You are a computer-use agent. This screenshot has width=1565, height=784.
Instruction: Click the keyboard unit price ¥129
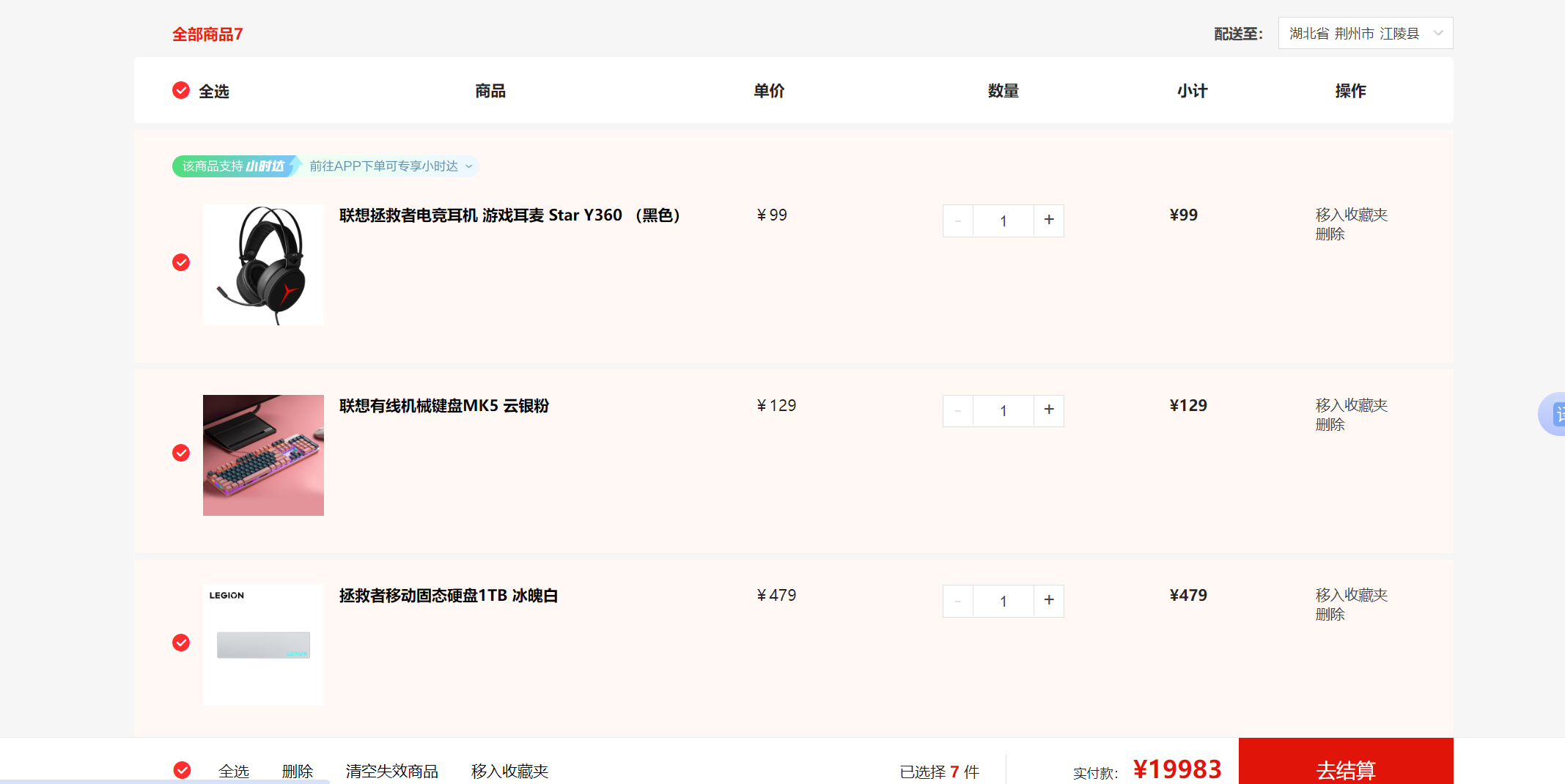pos(776,405)
